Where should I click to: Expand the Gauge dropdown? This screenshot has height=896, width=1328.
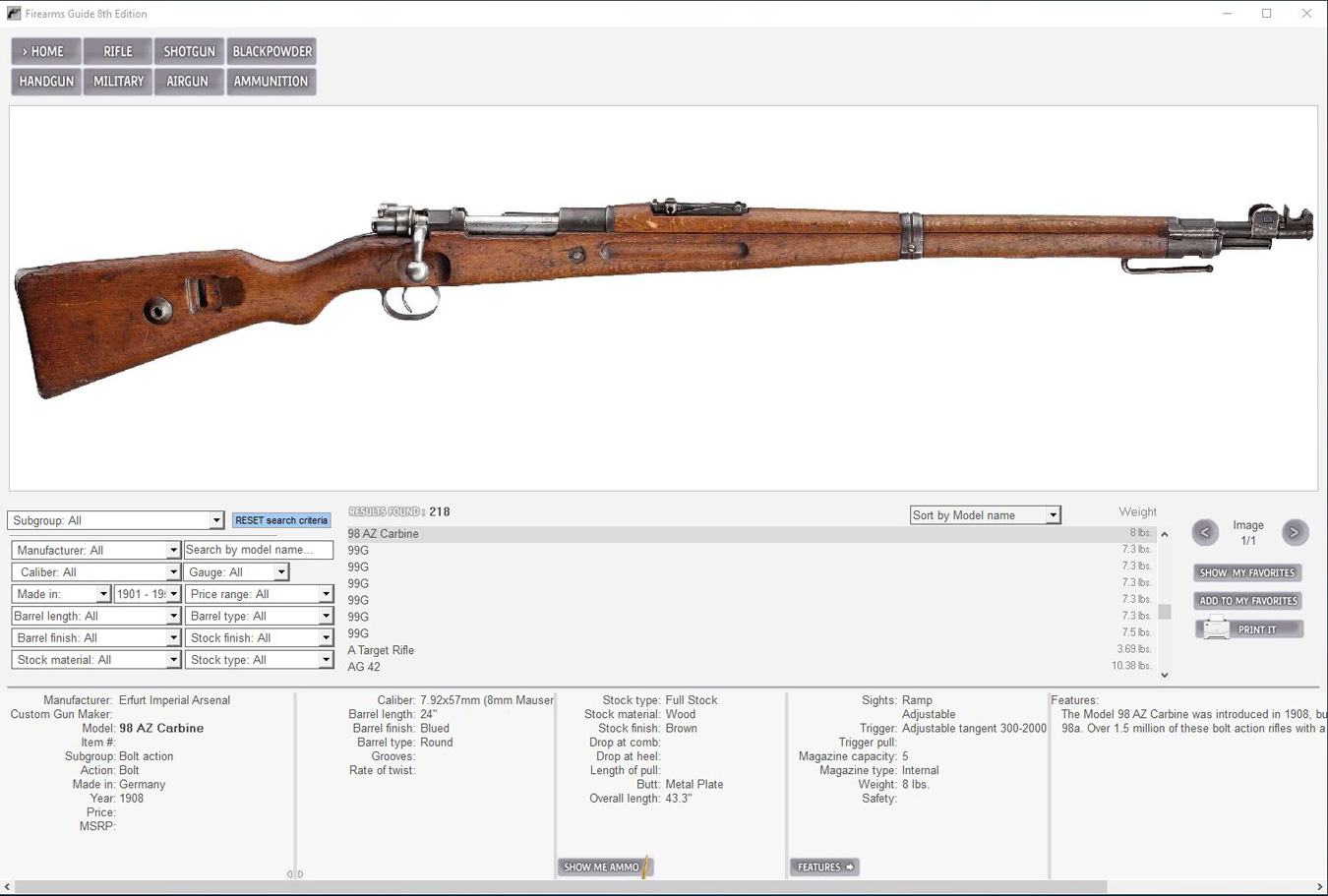(x=281, y=572)
